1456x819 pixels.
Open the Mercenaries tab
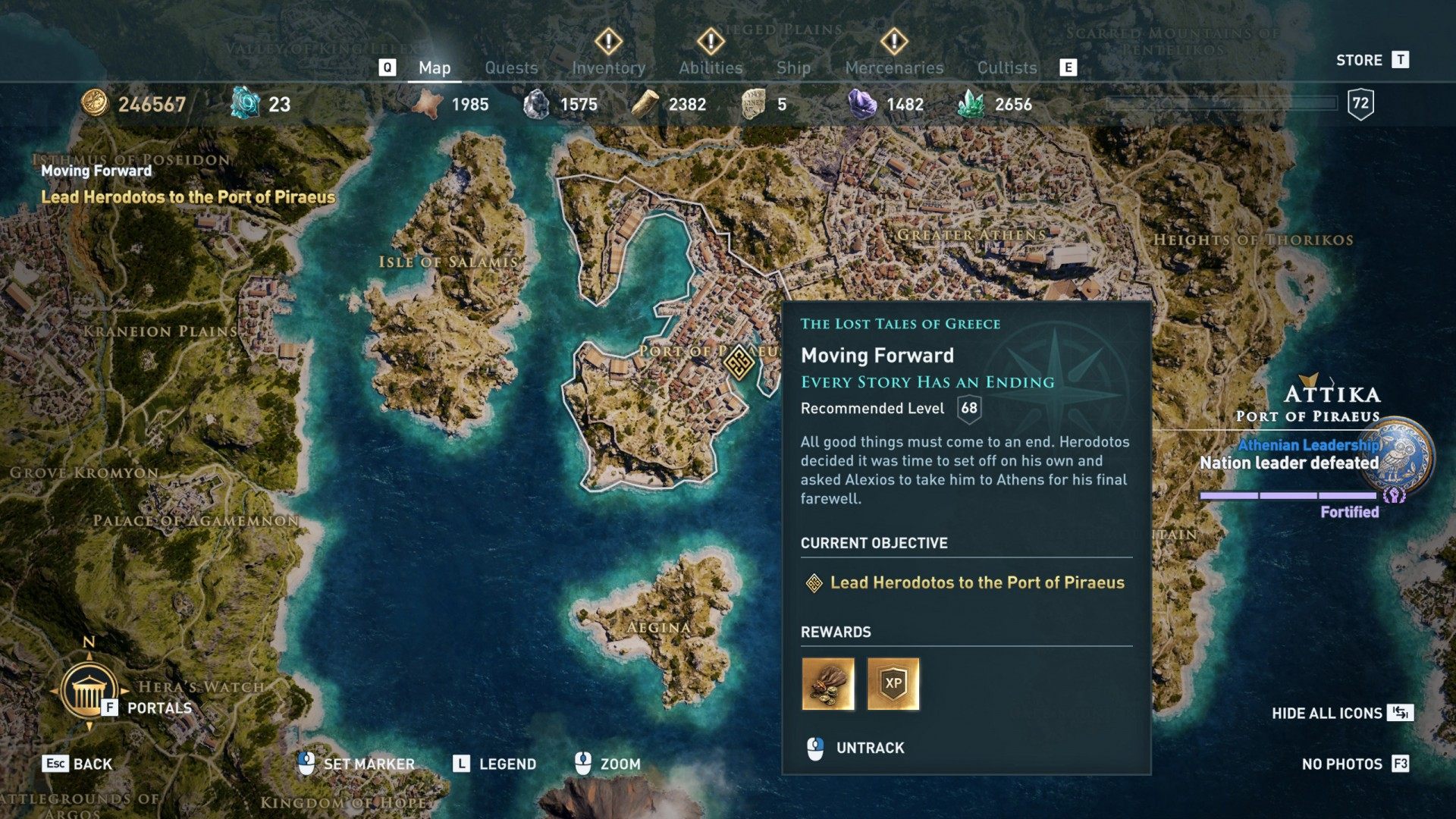point(894,67)
